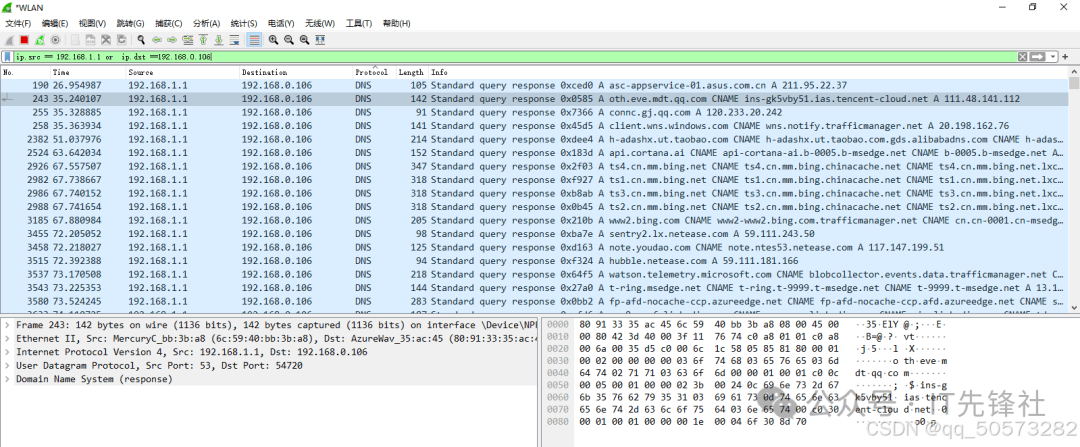Expand the User Datagram Protocol details
1080x447 pixels.
coord(8,366)
